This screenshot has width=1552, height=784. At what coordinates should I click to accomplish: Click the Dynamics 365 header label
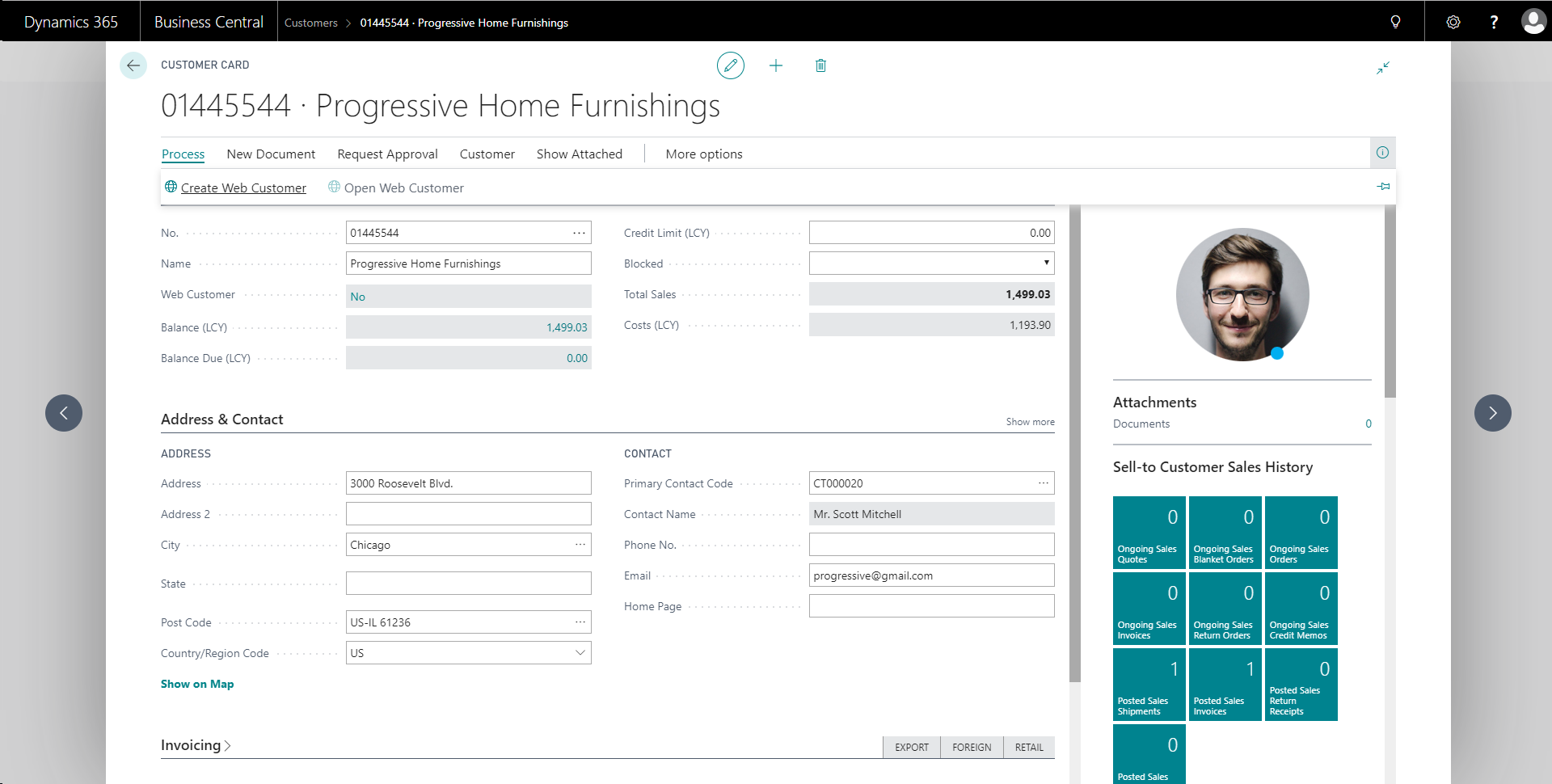point(71,22)
